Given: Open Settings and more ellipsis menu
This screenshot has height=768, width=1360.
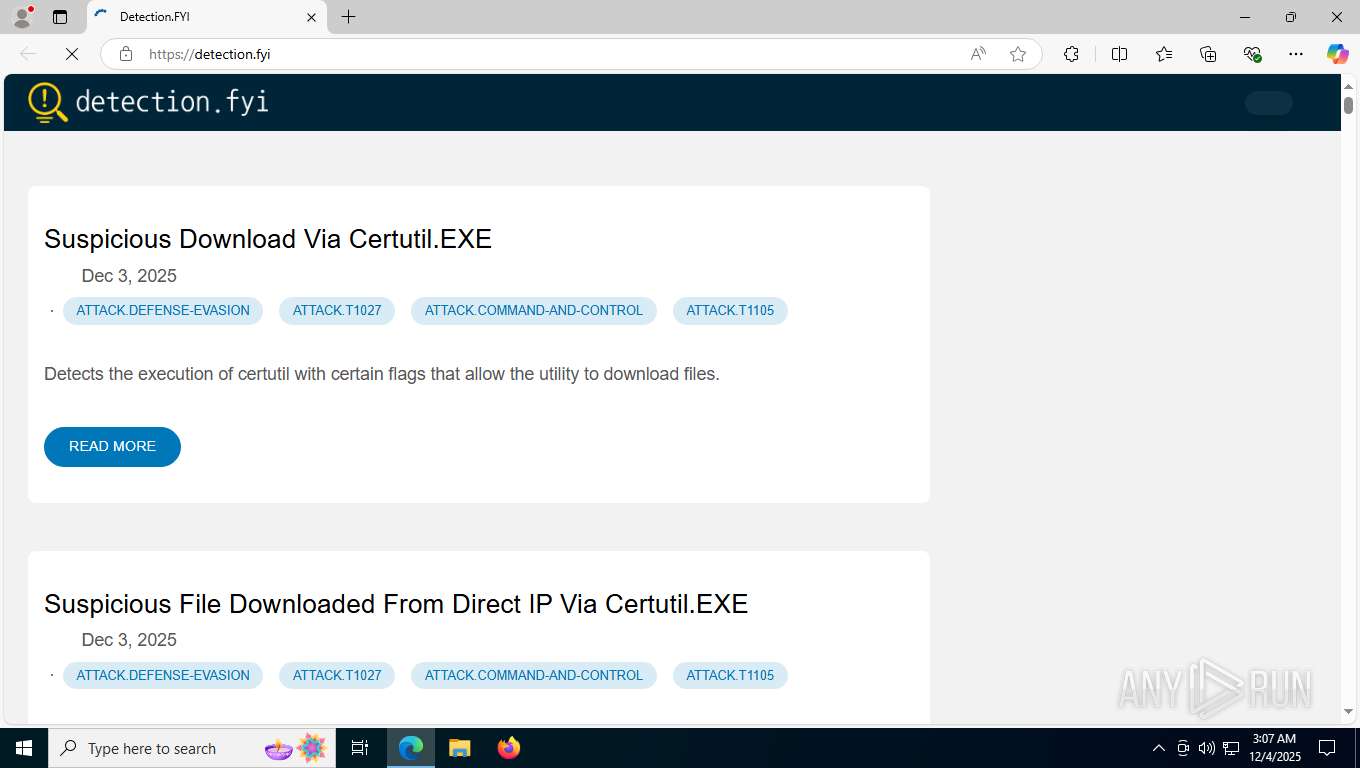Looking at the screenshot, I should tap(1296, 54).
